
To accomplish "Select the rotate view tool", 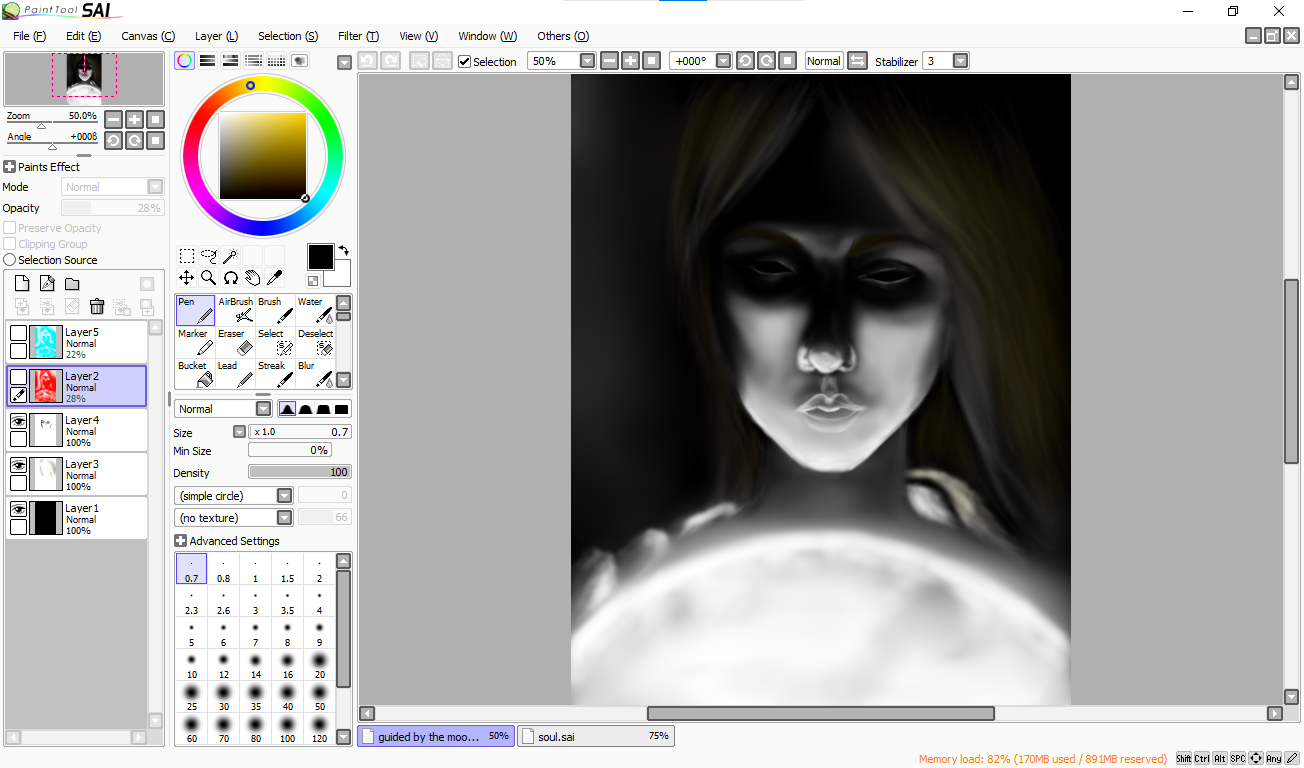I will coord(231,278).
